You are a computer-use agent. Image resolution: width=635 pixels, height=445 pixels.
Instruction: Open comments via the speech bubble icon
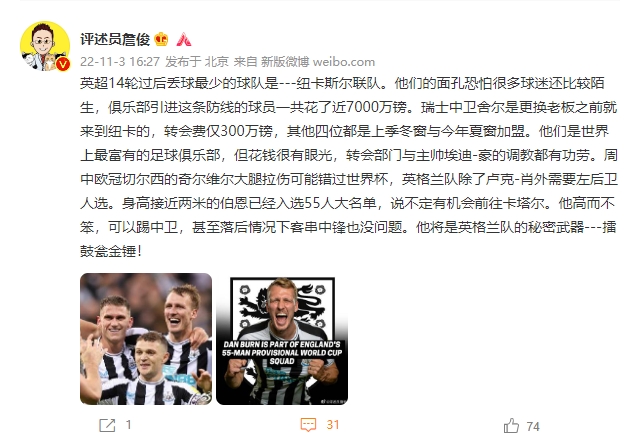click(308, 425)
